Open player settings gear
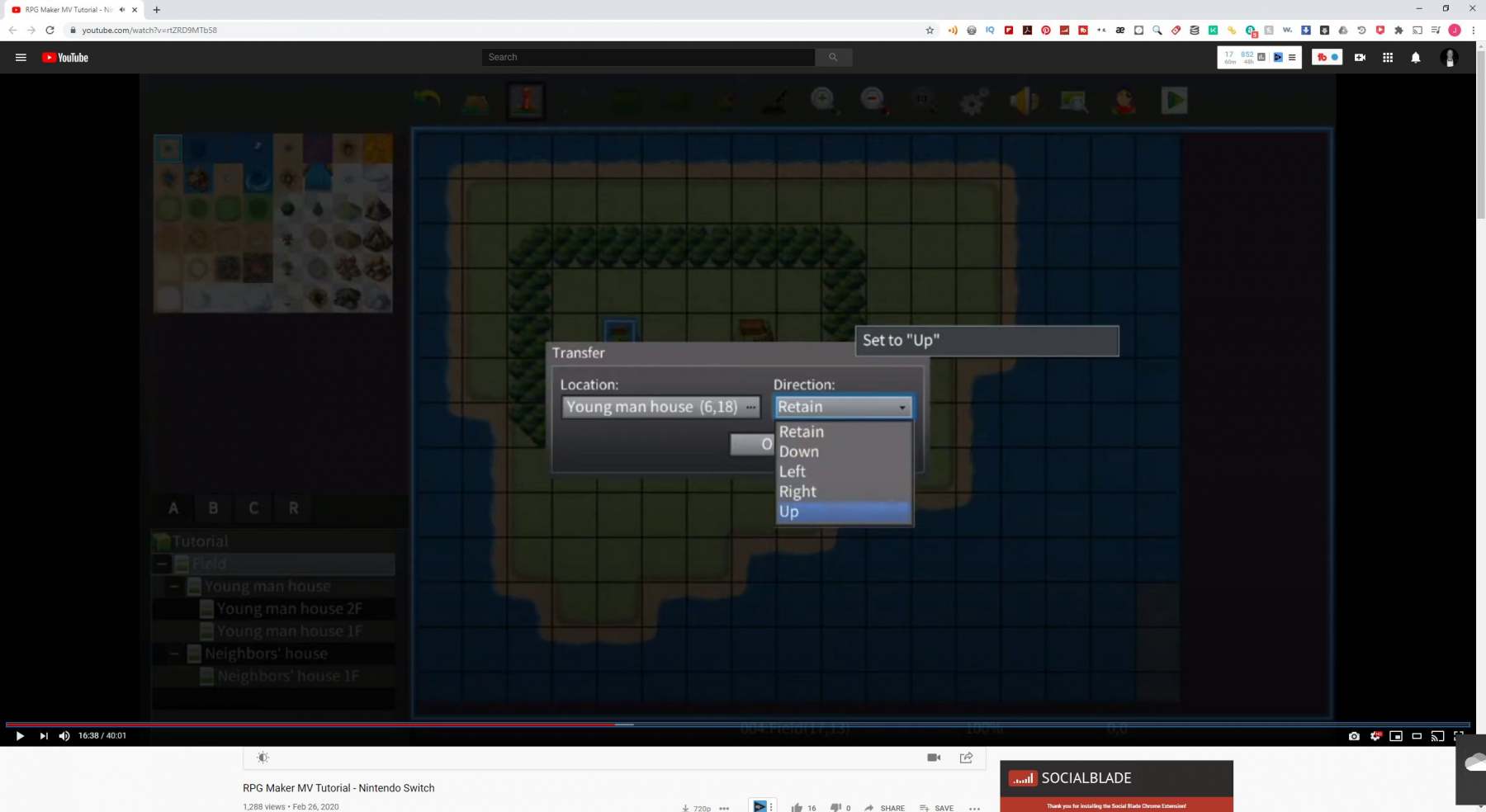Viewport: 1486px width, 812px height. [1375, 736]
